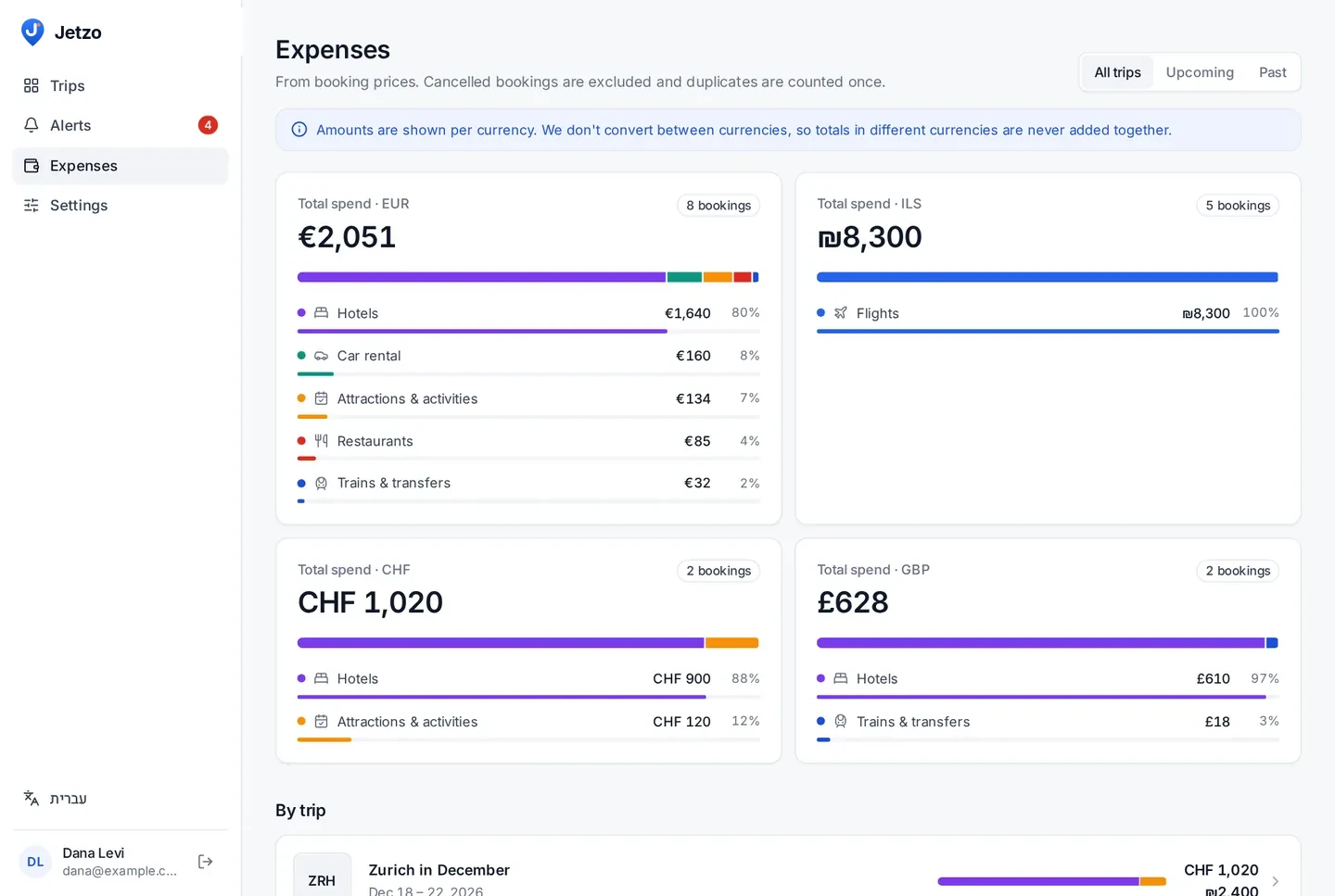Screen dimensions: 1335x896
Task: Click the ₪8,300 total spend heading
Action: click(870, 237)
